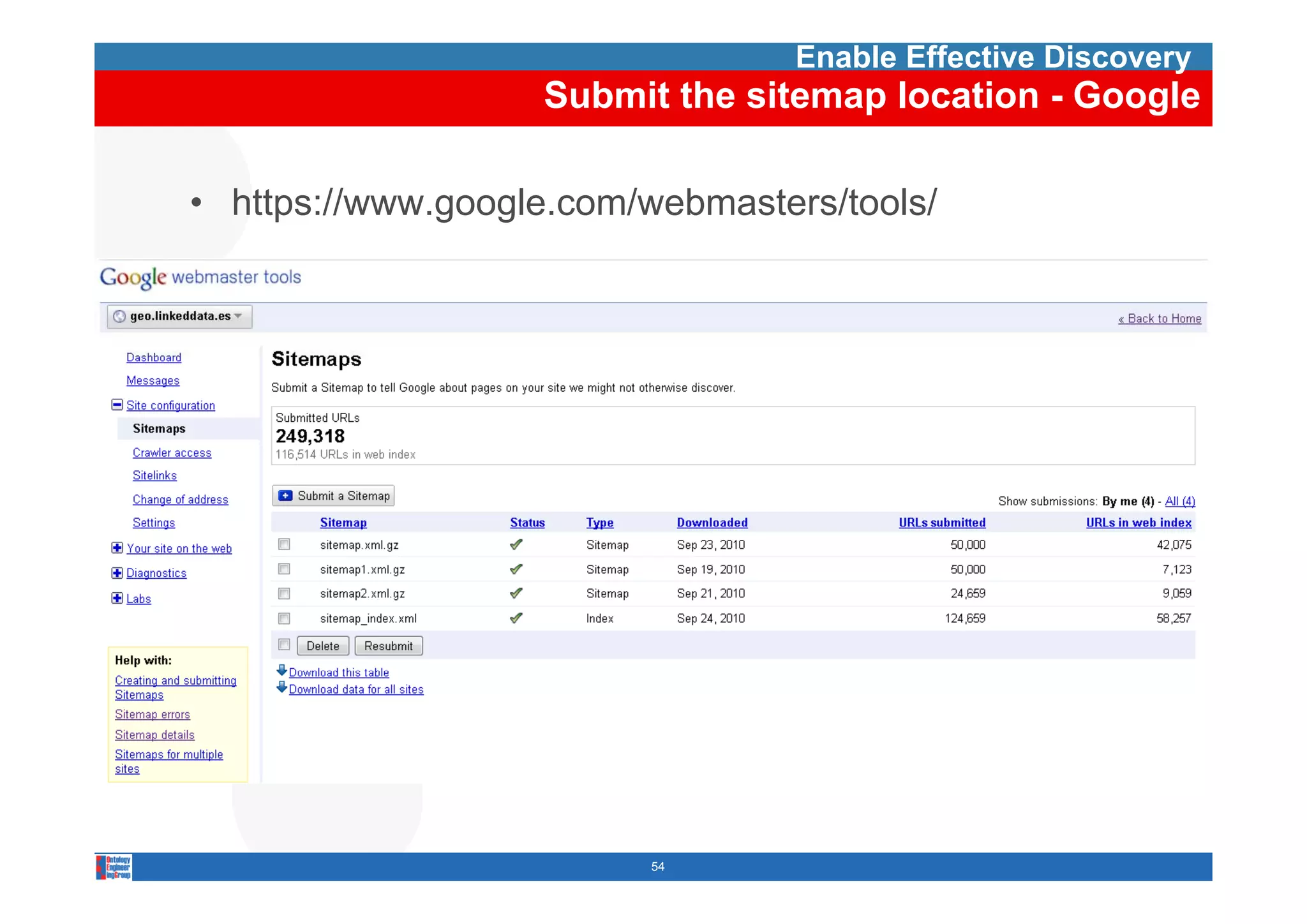Check the box for sitemap2.xml.gz
Screen dimensions: 1307x924
tap(285, 593)
